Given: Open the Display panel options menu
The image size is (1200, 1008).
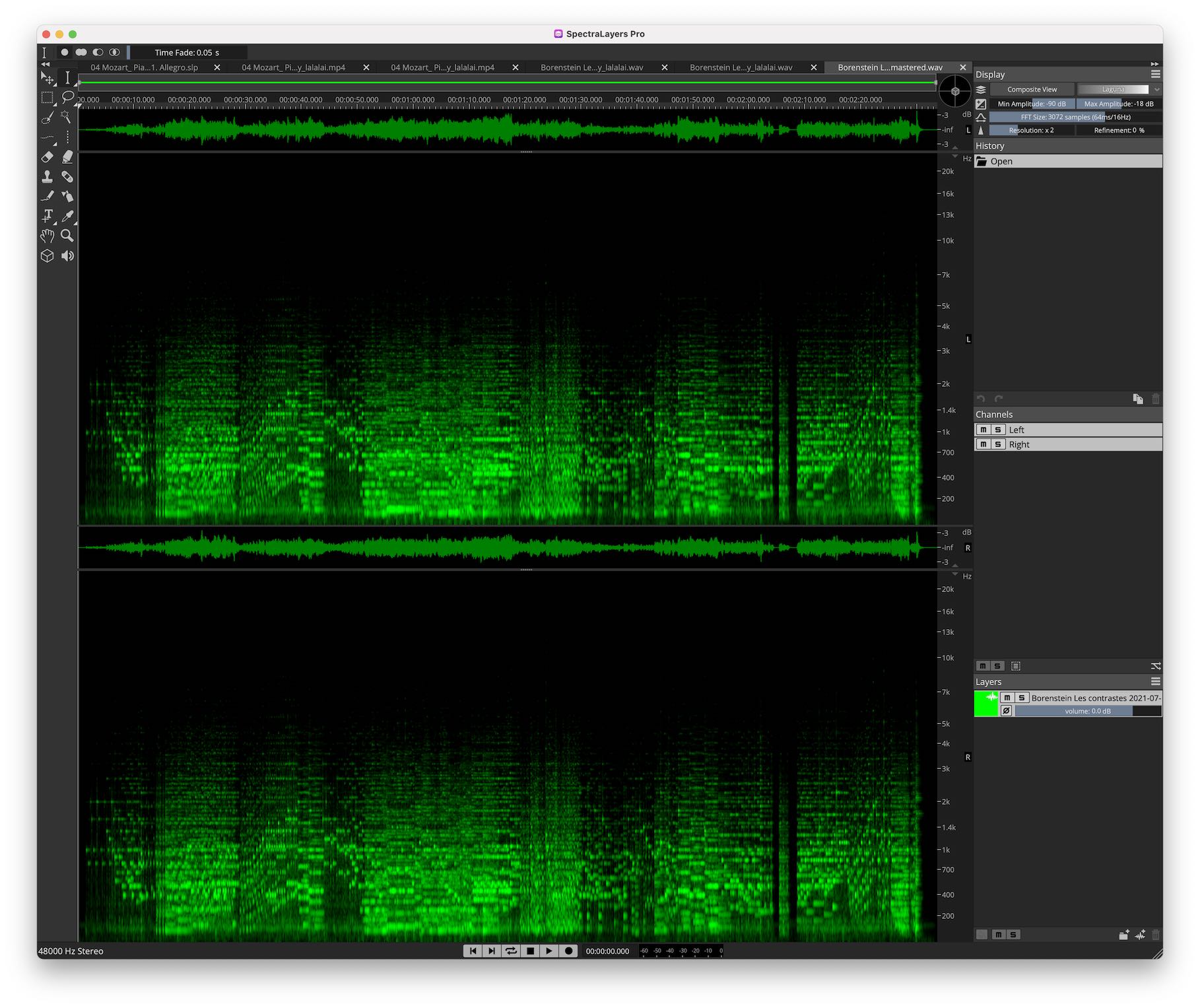Looking at the screenshot, I should point(1154,75).
